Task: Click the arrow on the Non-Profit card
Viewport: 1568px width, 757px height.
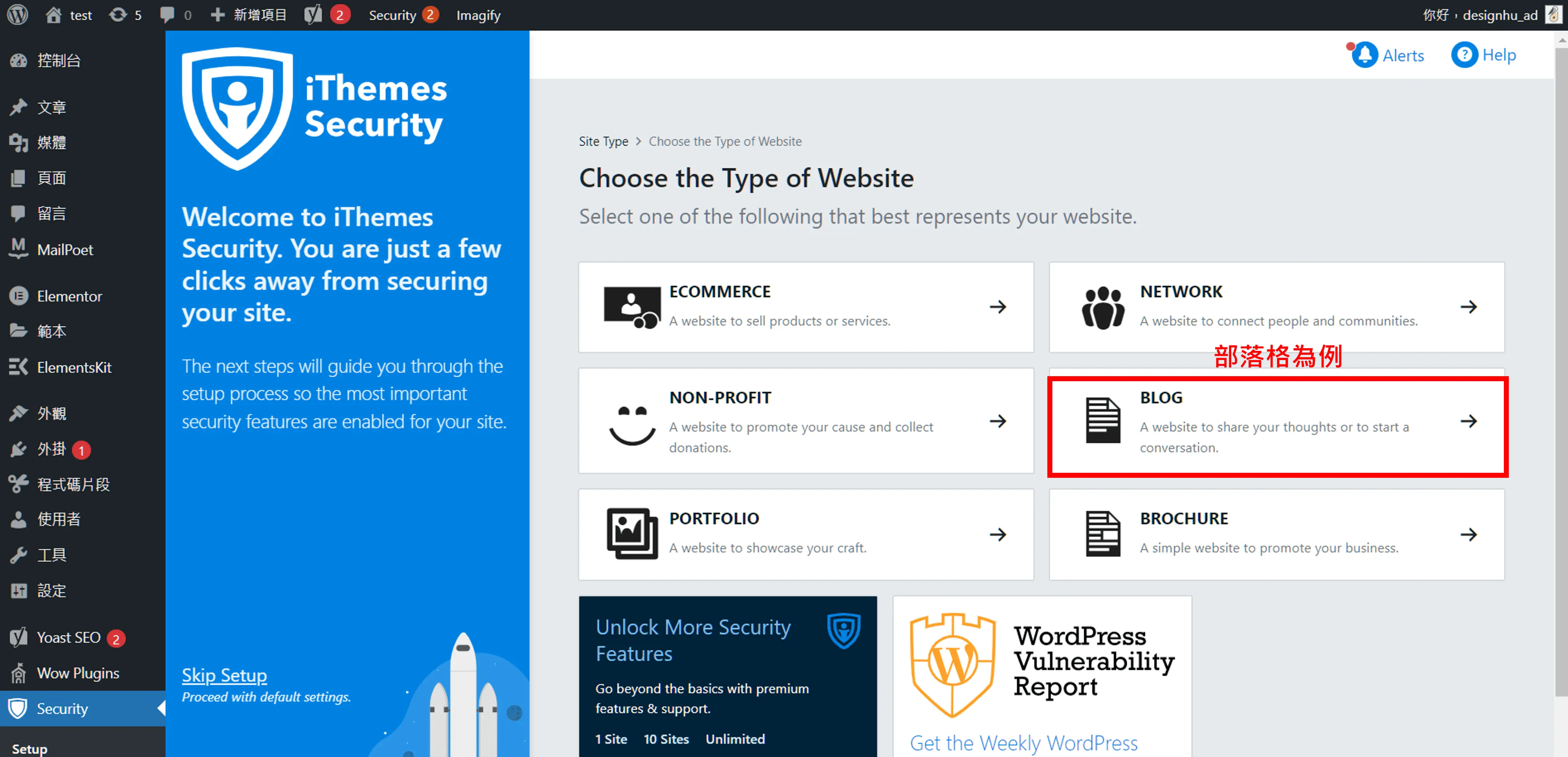Action: 998,421
